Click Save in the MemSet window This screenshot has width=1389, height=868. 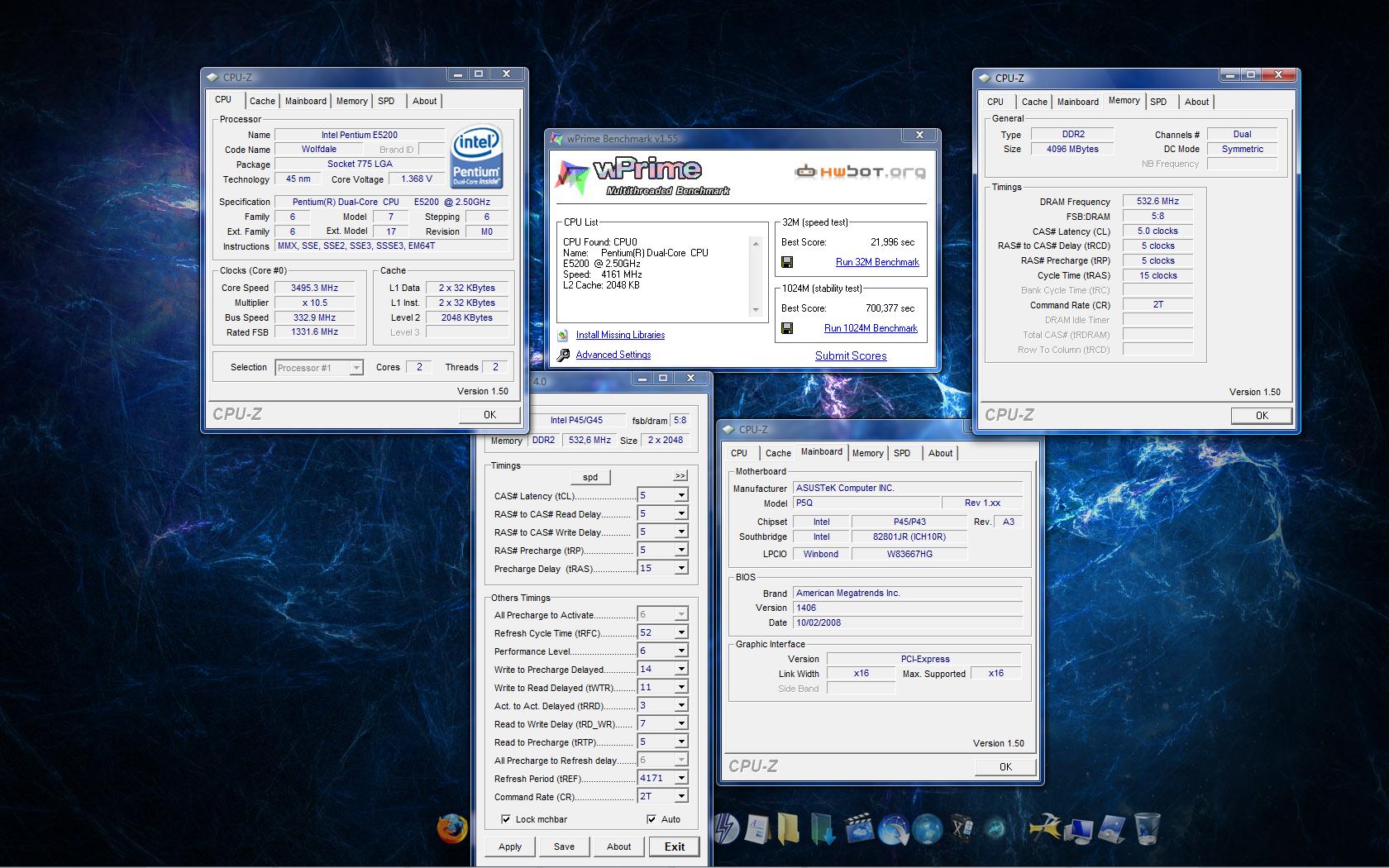[x=564, y=847]
